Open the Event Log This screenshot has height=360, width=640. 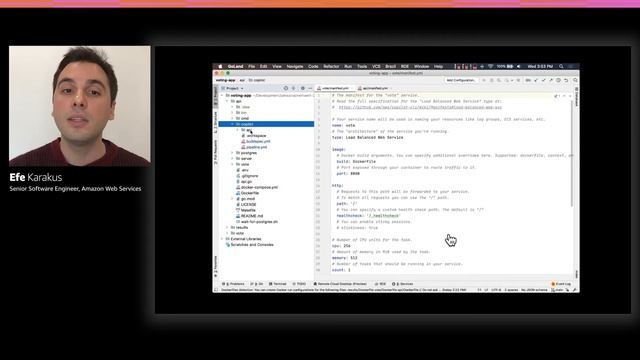pos(561,284)
